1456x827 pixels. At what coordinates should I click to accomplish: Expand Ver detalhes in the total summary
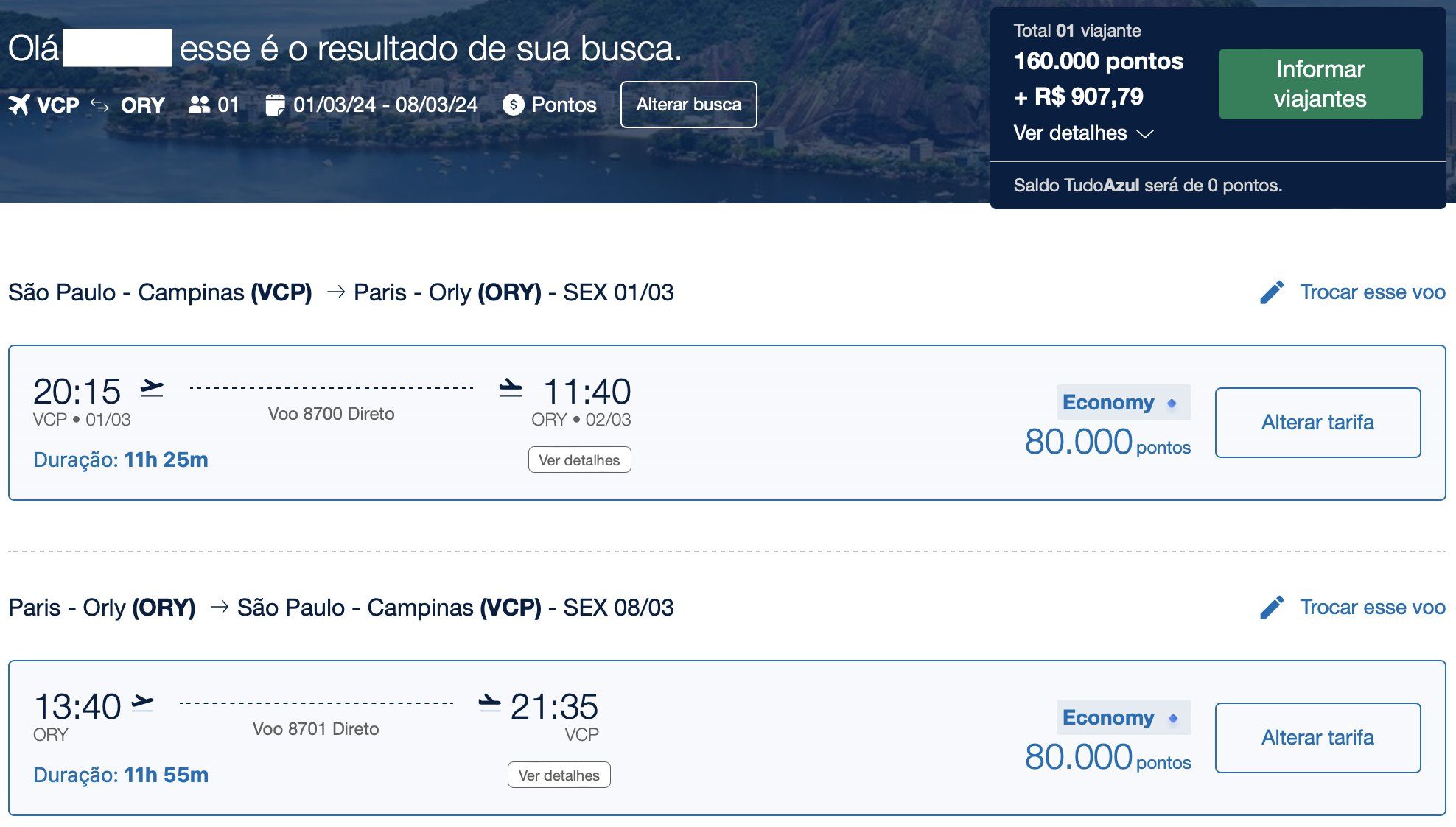[x=1083, y=133]
